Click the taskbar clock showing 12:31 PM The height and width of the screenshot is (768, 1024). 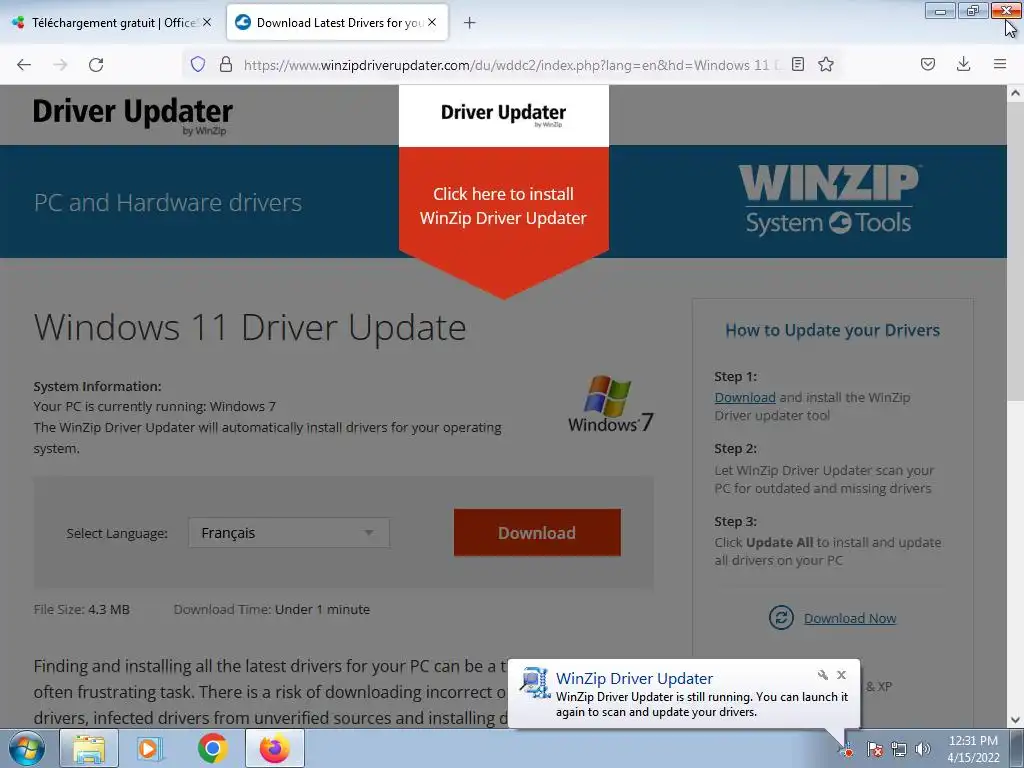click(973, 749)
